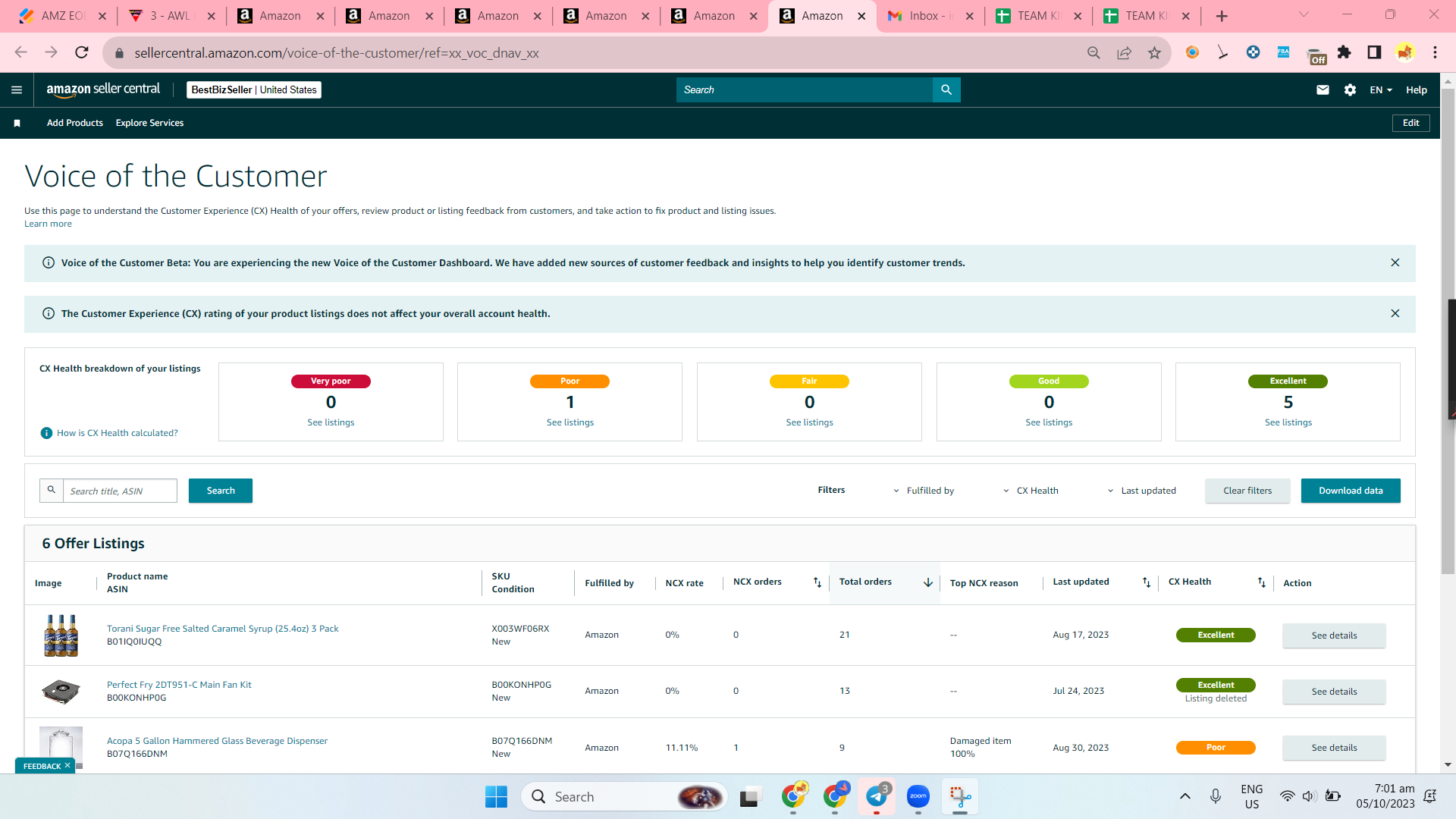Click the Seller Central top search field

pyautogui.click(x=805, y=89)
